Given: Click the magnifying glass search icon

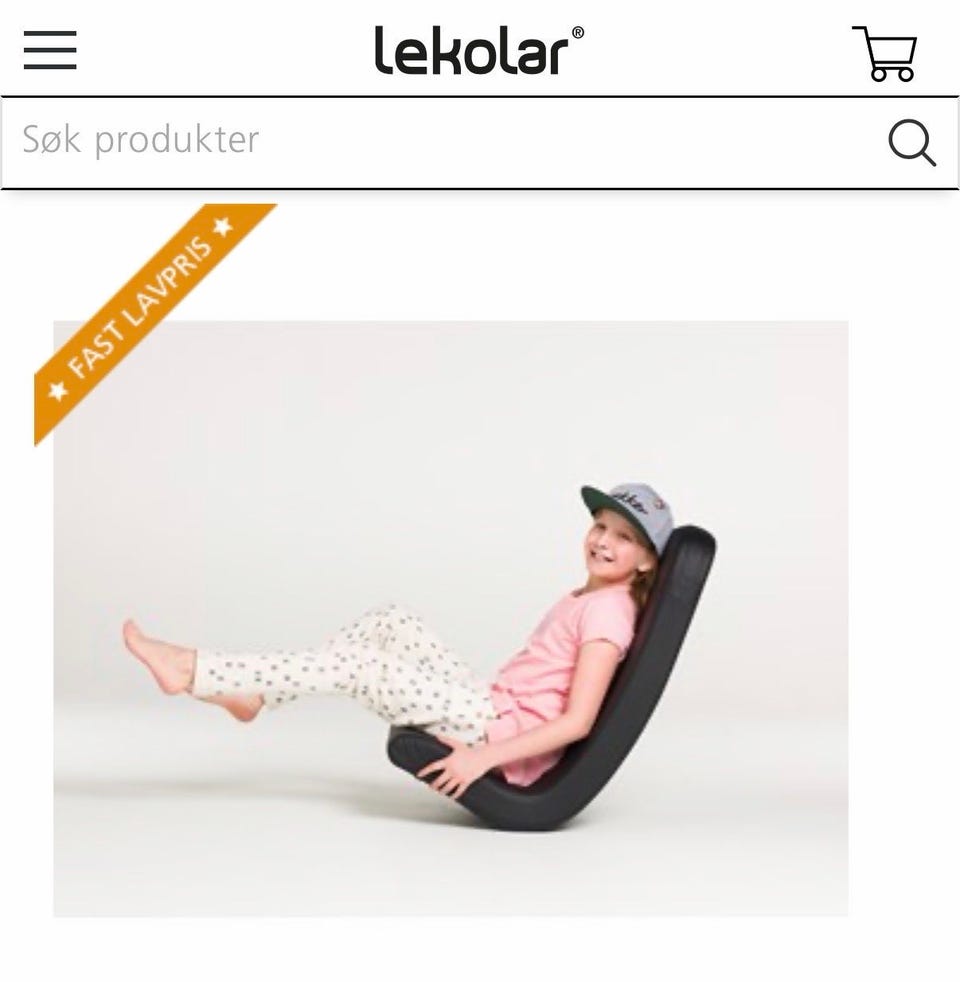Looking at the screenshot, I should click(912, 142).
